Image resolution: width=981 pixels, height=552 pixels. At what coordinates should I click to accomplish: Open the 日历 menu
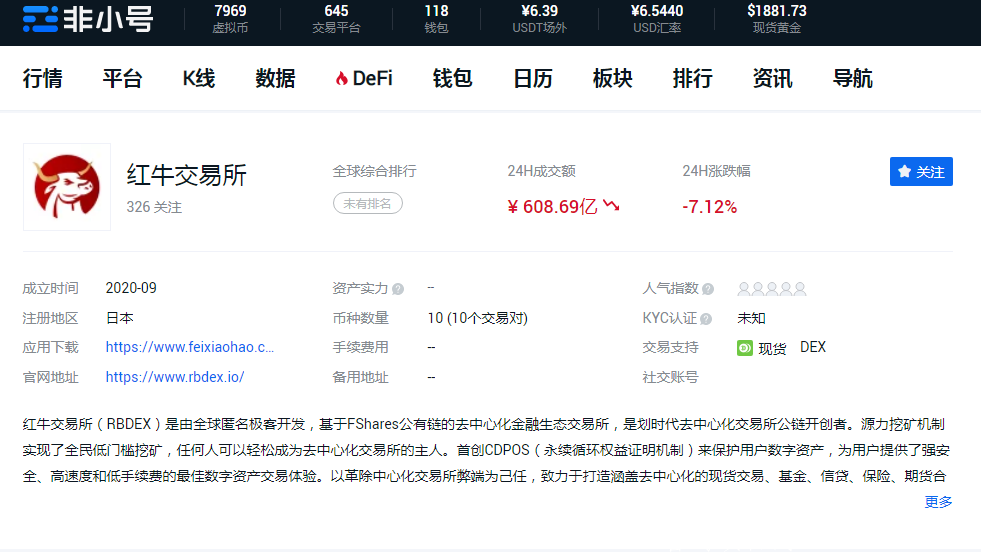pyautogui.click(x=532, y=79)
